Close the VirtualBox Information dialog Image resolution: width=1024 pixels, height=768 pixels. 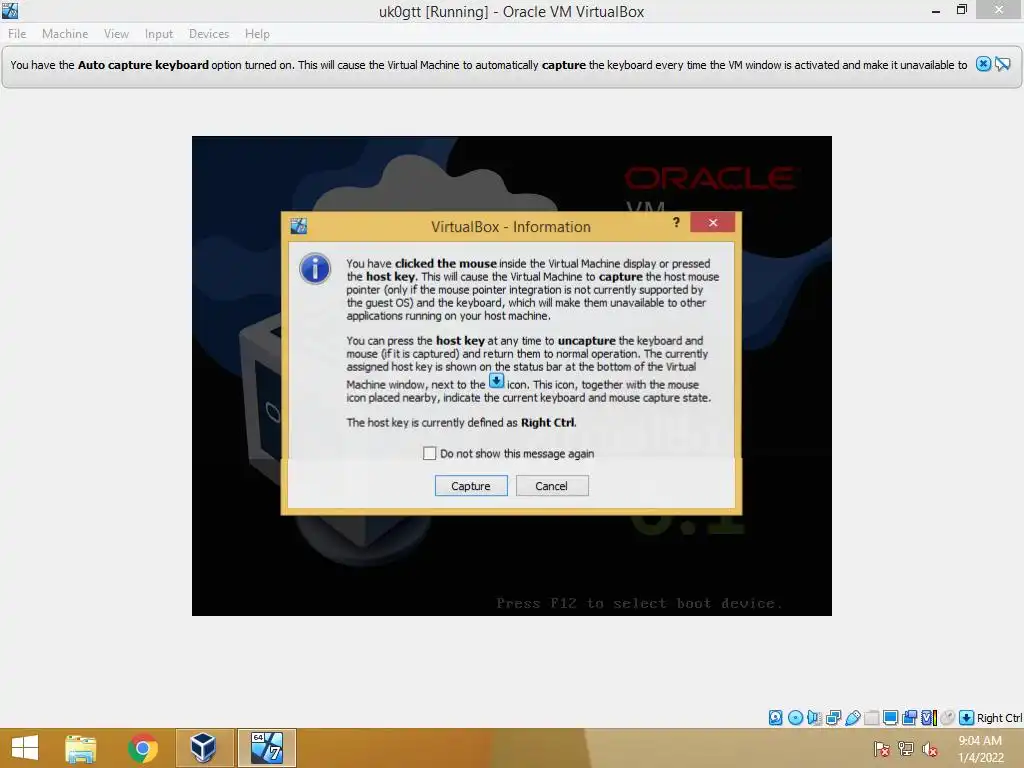(712, 223)
